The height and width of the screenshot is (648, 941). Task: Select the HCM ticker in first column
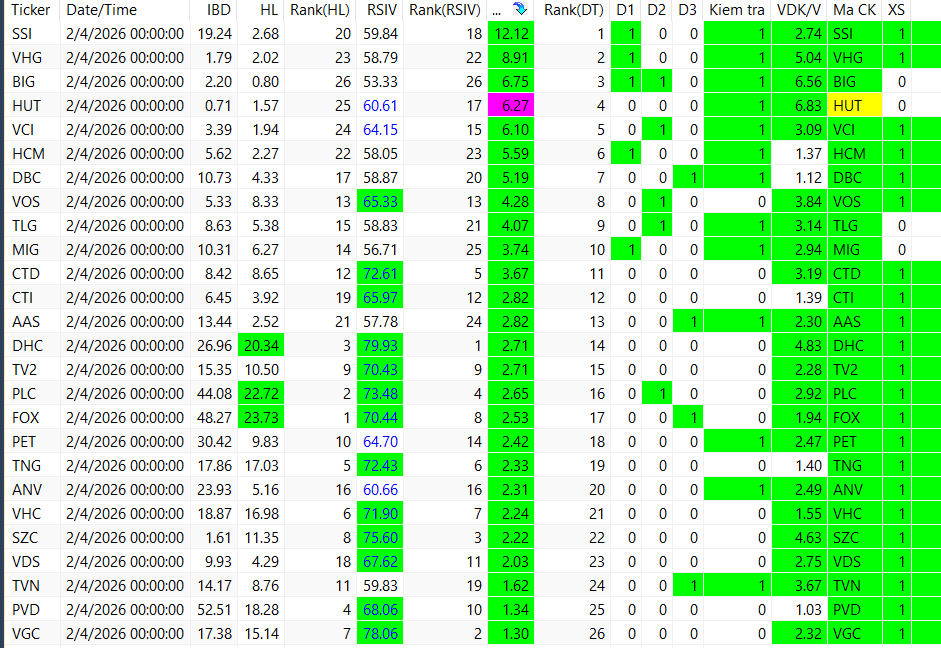pos(28,154)
